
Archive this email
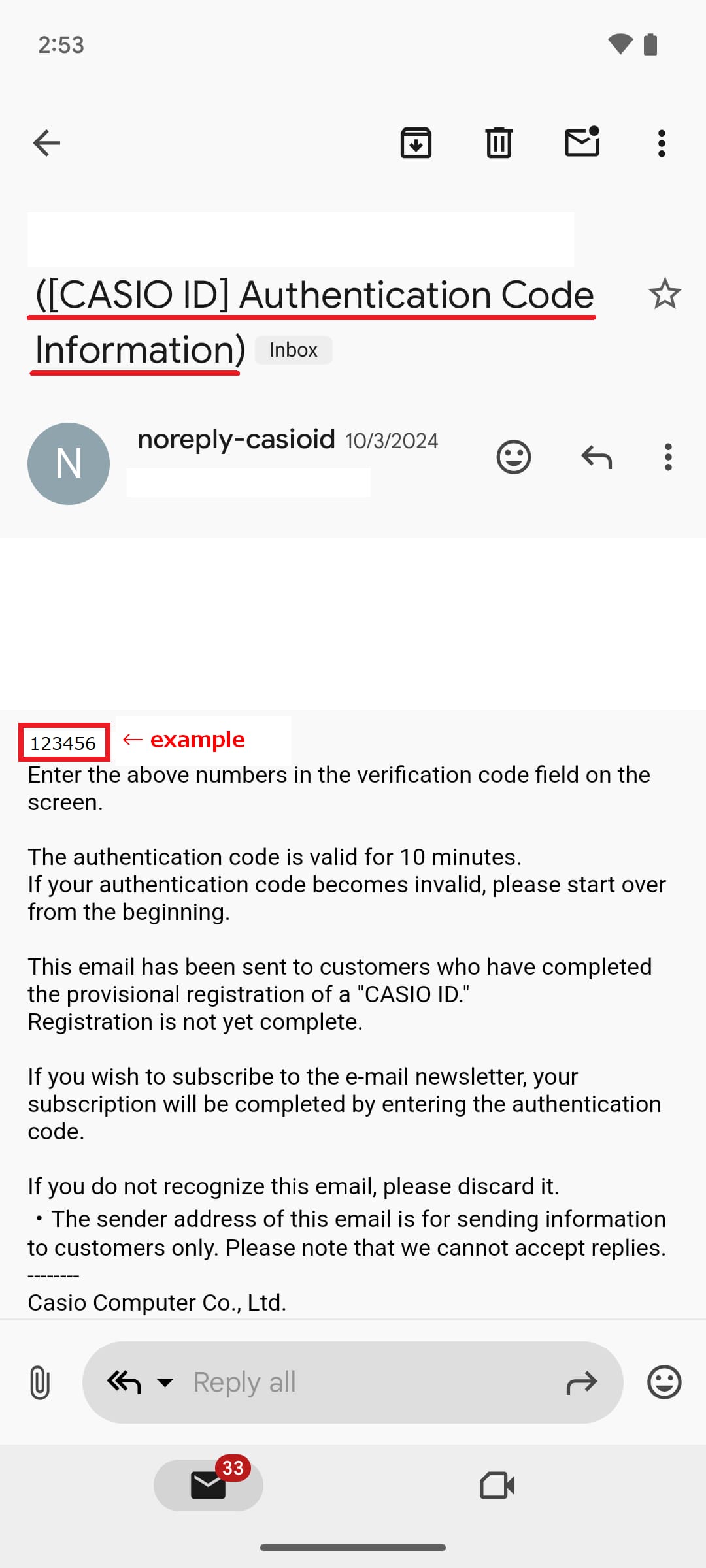[x=416, y=143]
